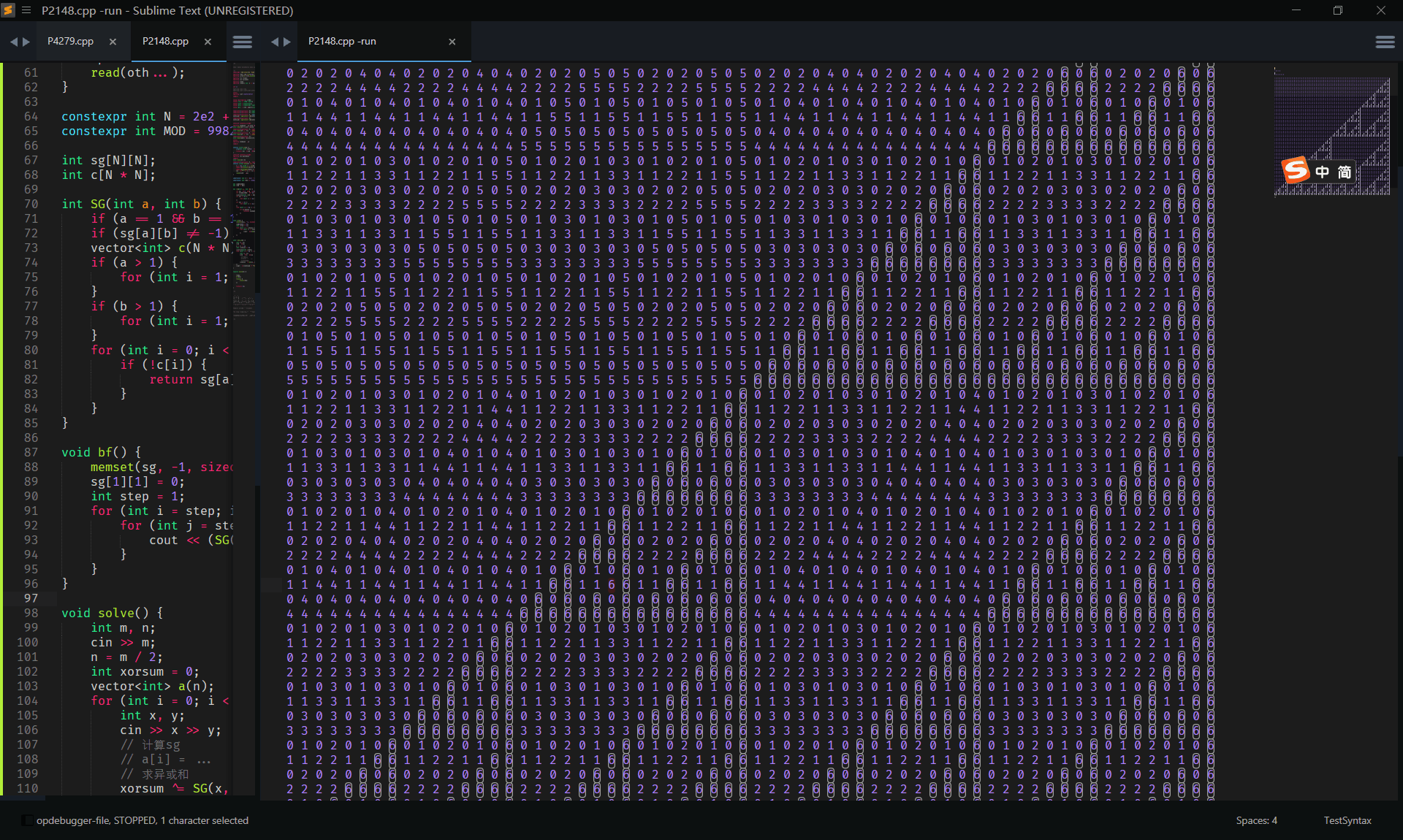Image resolution: width=1403 pixels, height=840 pixels.
Task: Go to previous tab in right pane
Action: 275,42
